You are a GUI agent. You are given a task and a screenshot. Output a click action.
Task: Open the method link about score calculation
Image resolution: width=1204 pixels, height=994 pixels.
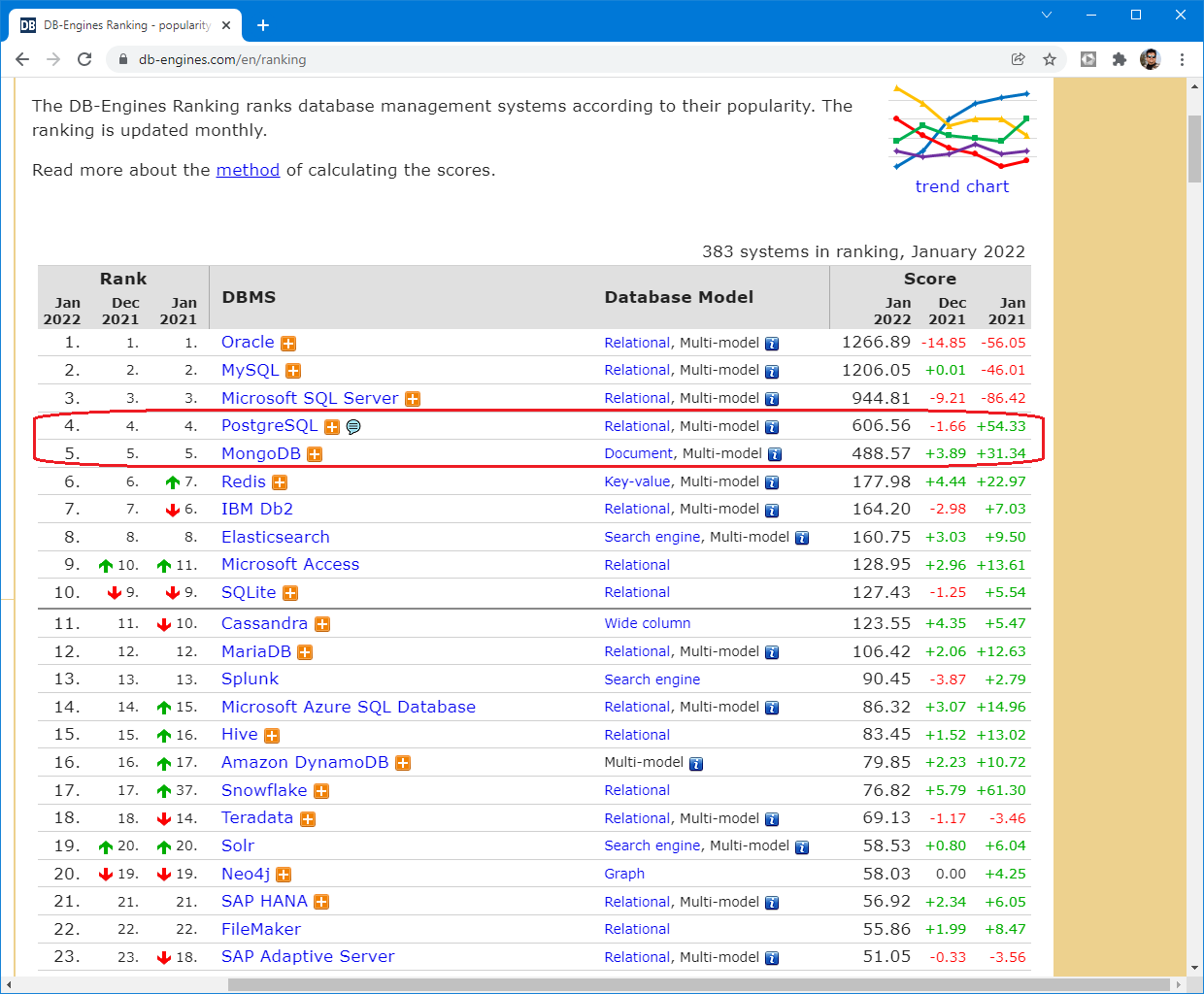(x=248, y=170)
